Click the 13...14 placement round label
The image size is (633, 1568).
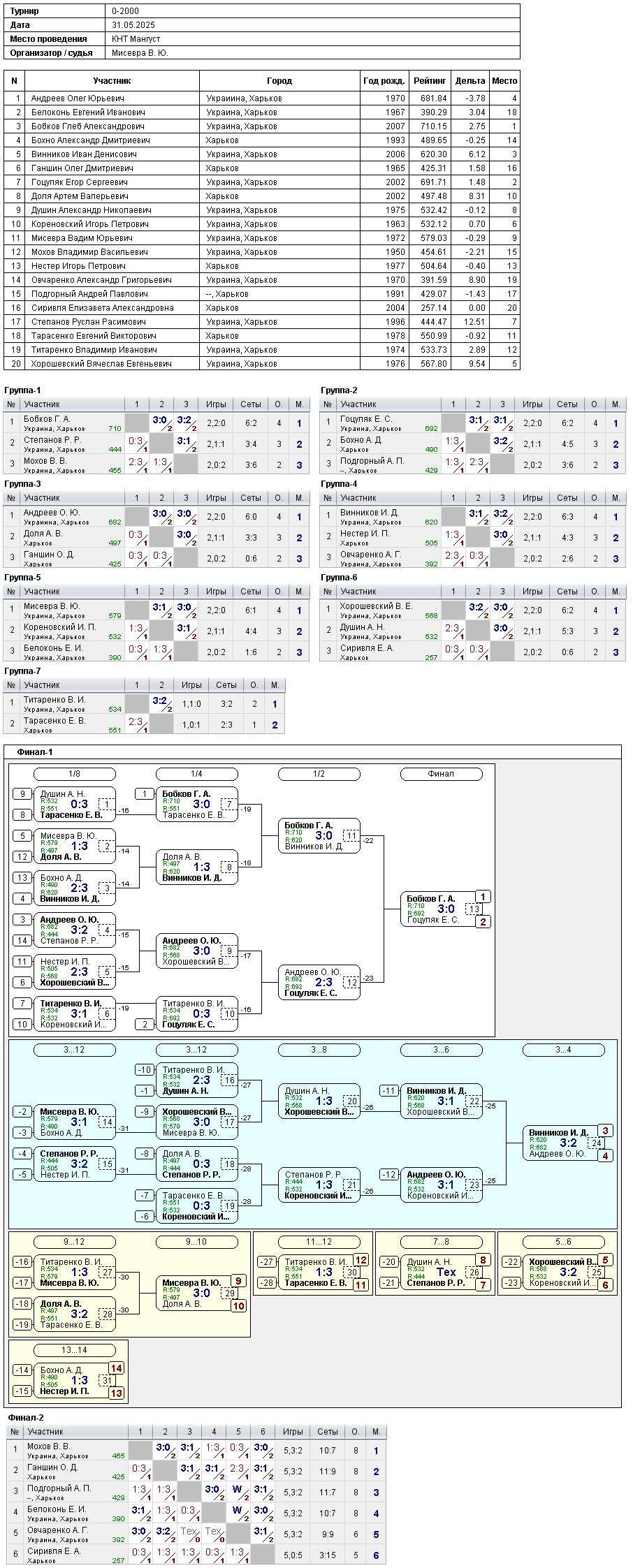[75, 1350]
